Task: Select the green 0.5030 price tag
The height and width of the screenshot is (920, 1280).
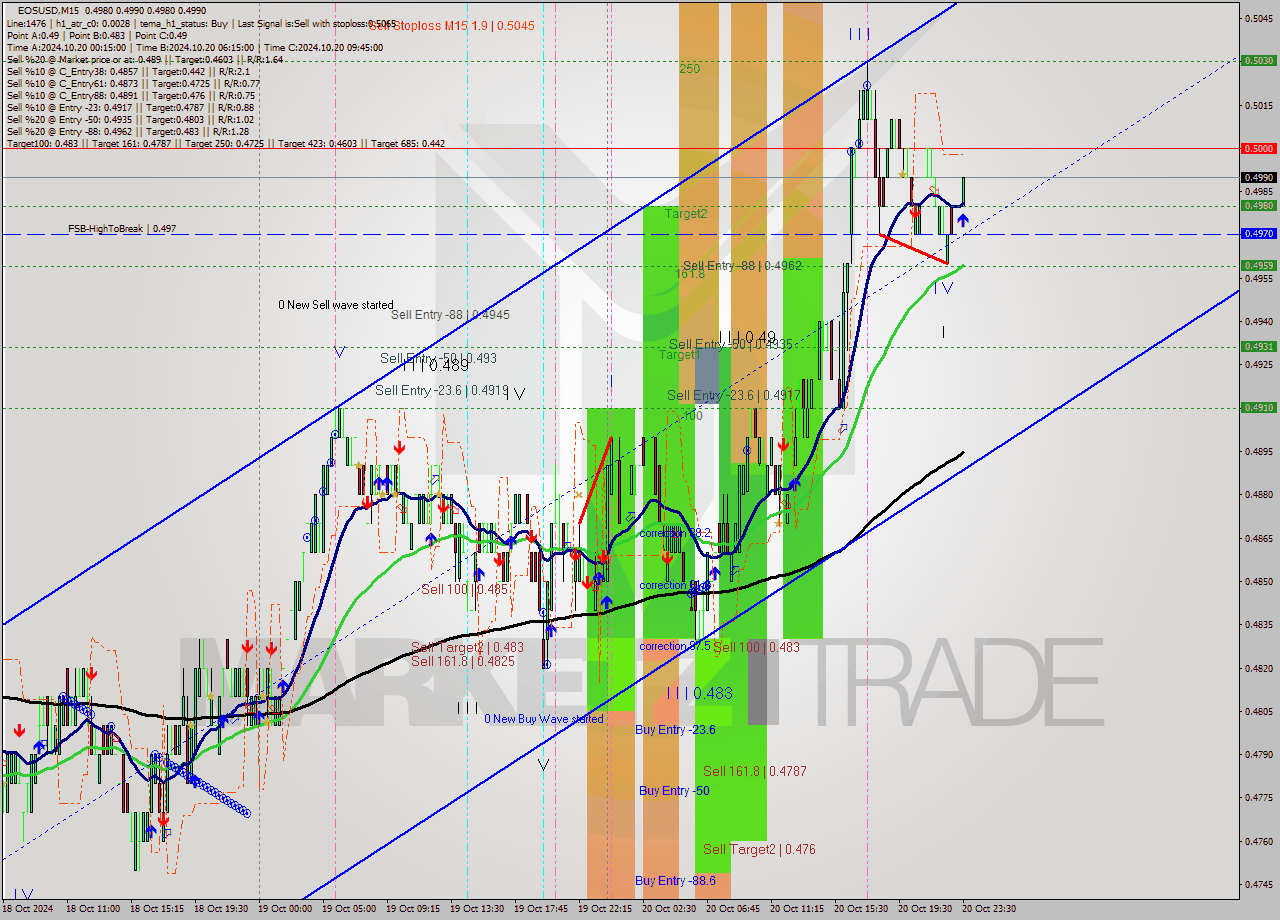Action: tap(1258, 60)
